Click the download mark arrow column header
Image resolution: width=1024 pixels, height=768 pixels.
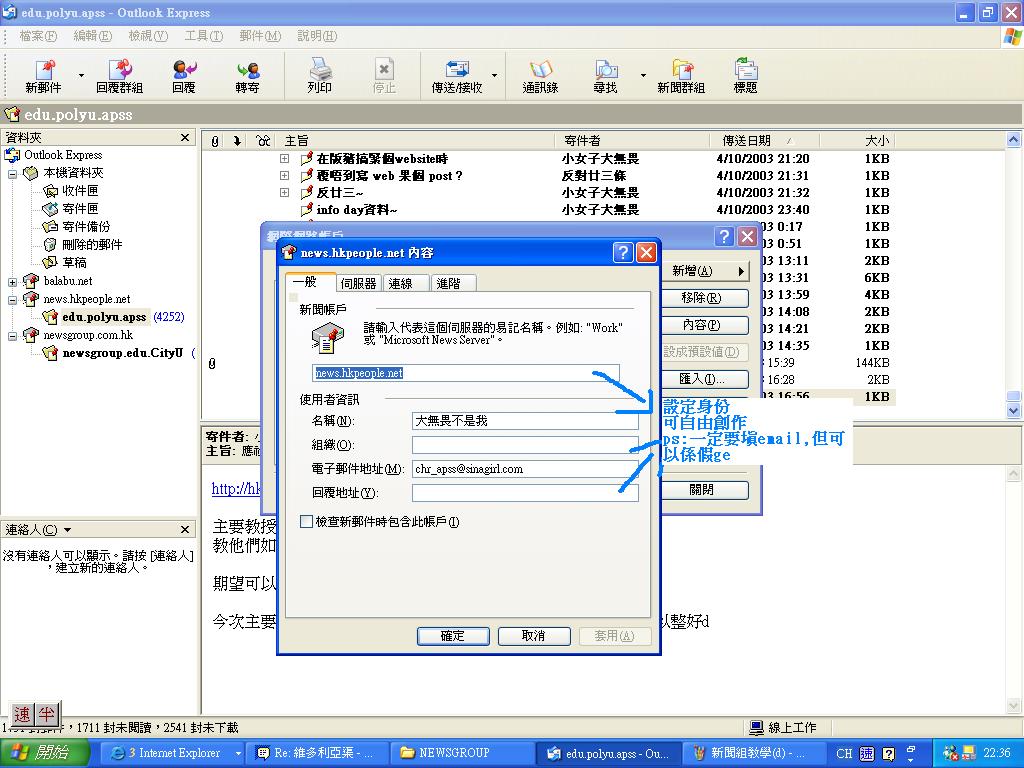(x=237, y=140)
